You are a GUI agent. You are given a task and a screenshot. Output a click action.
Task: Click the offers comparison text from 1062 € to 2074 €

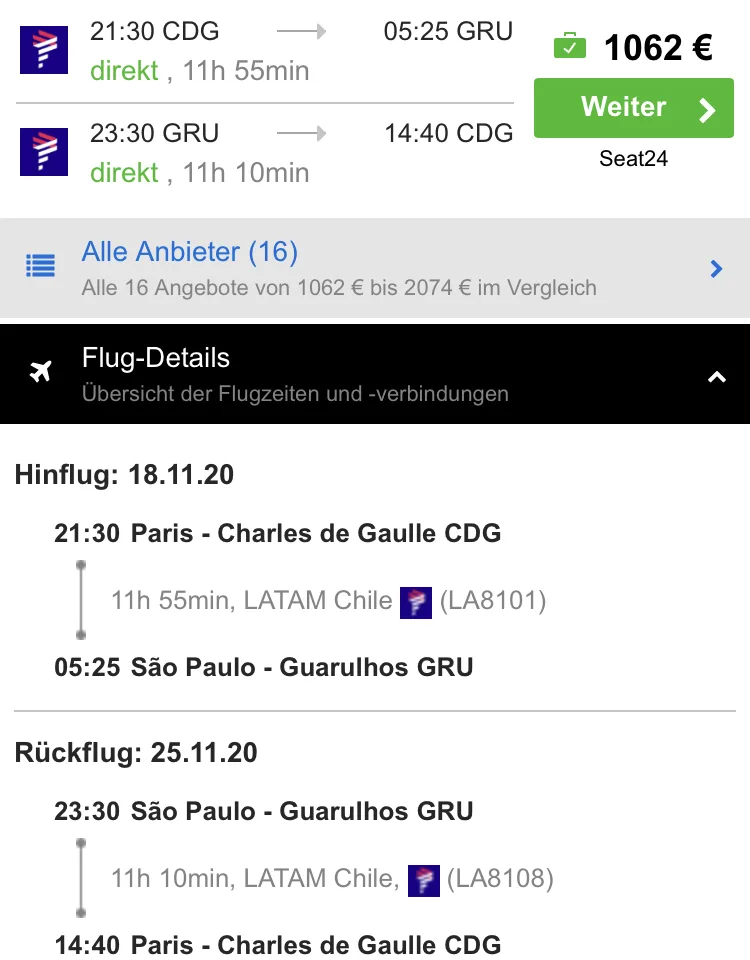339,288
